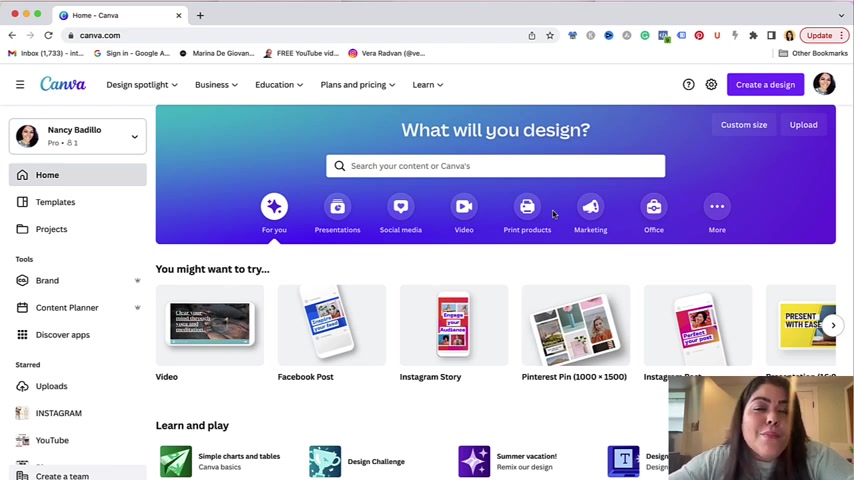This screenshot has width=854, height=480.
Task: Select the Marketing megaphone icon
Action: [x=590, y=206]
